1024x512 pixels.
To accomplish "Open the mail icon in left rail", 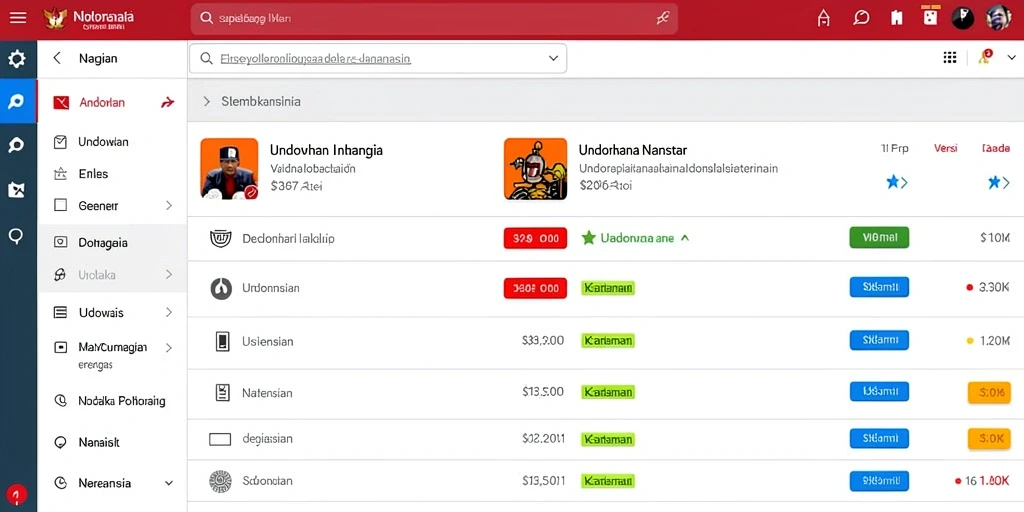I will (x=16, y=190).
